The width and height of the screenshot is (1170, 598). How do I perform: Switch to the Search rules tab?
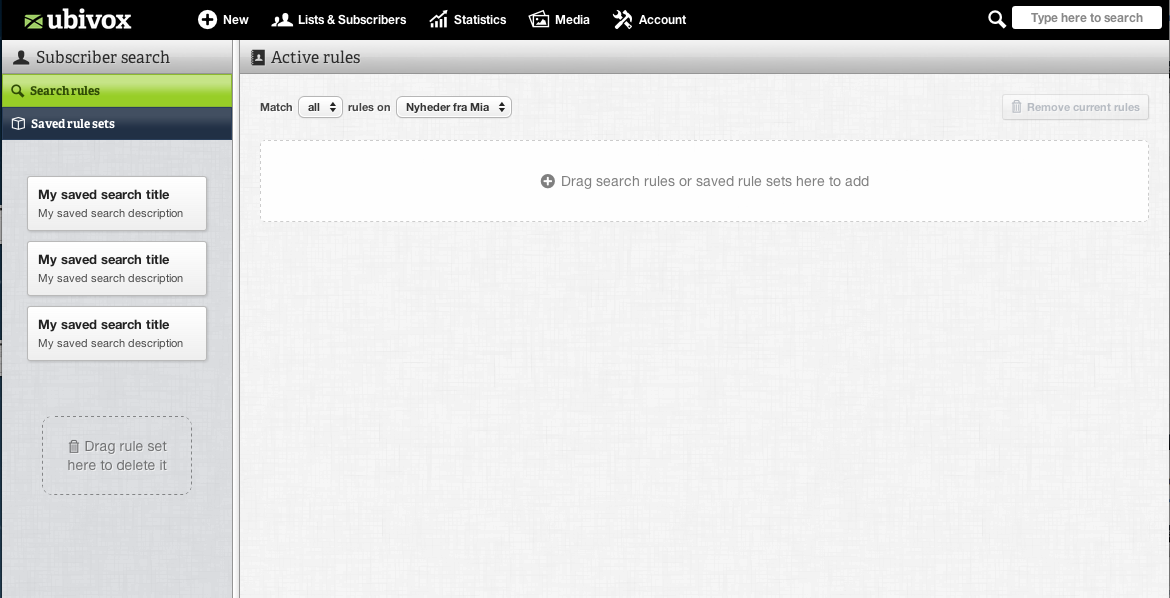[117, 91]
